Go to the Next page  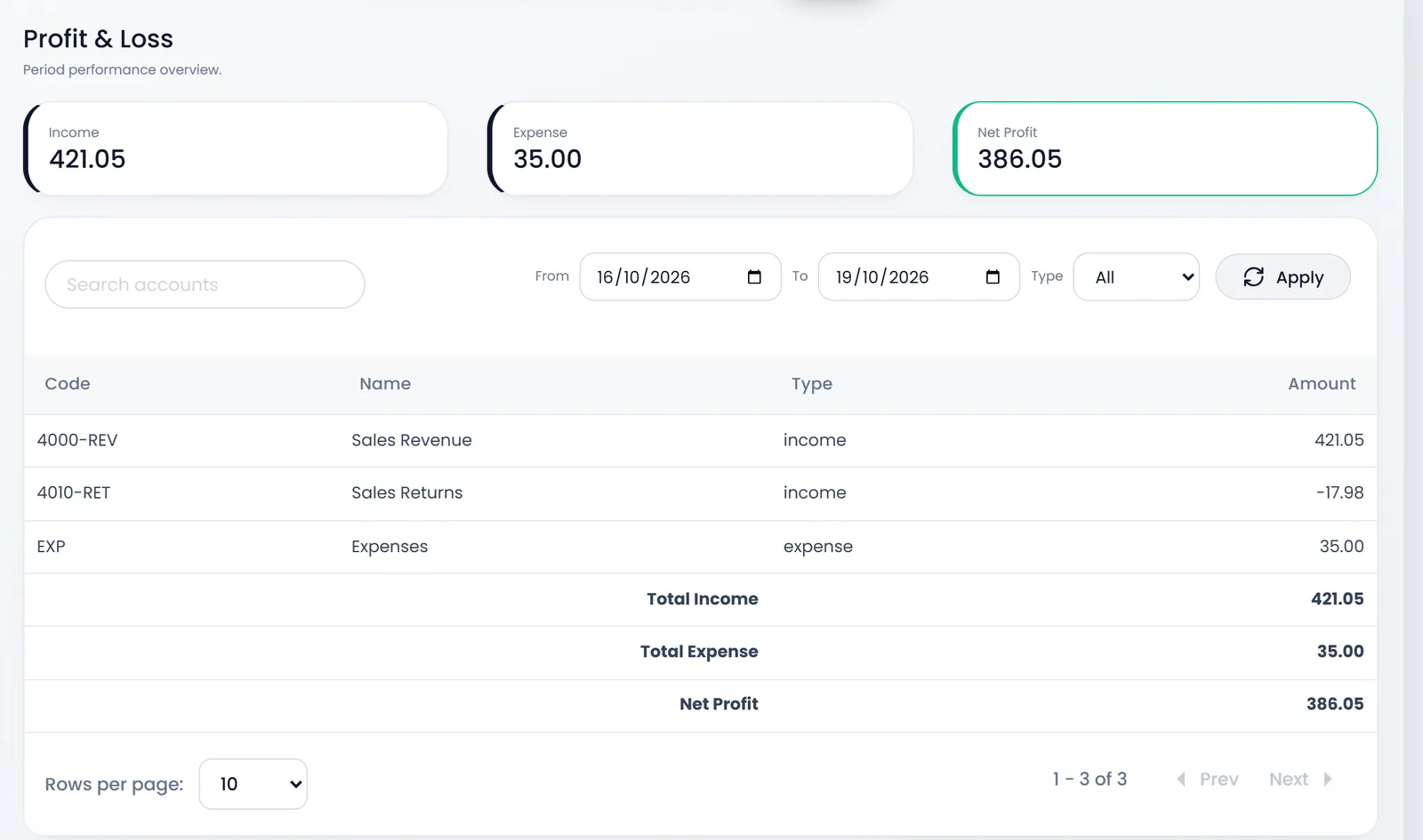(x=1300, y=780)
